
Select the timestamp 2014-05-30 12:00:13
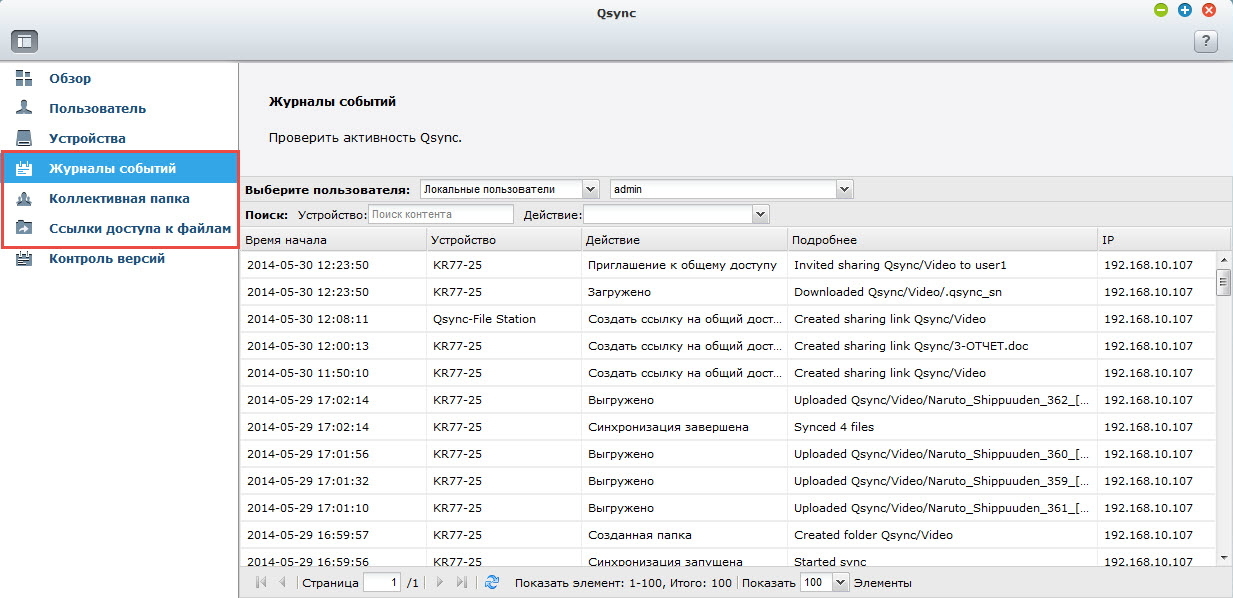tap(308, 346)
